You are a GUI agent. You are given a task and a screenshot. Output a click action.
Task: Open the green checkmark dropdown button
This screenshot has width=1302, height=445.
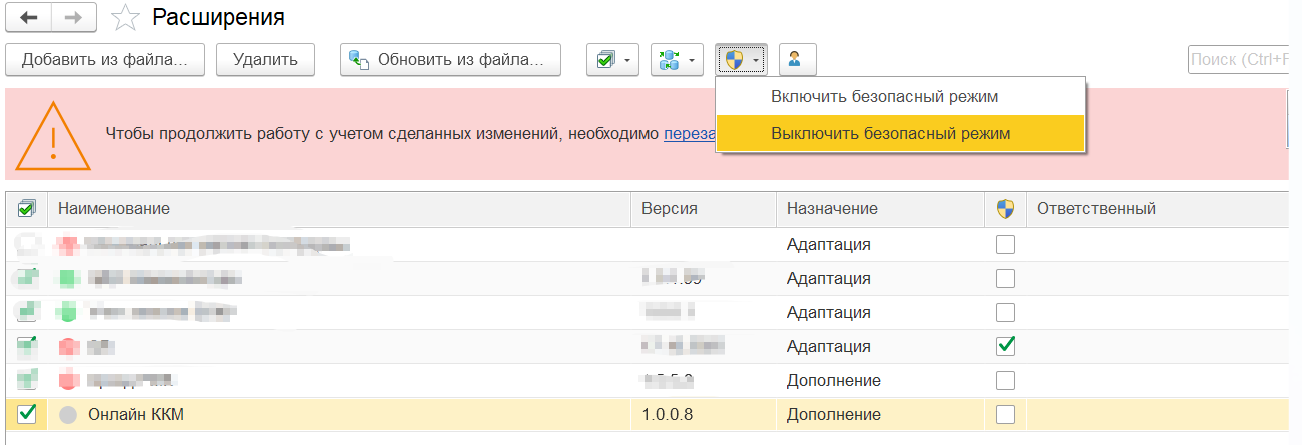tap(613, 60)
